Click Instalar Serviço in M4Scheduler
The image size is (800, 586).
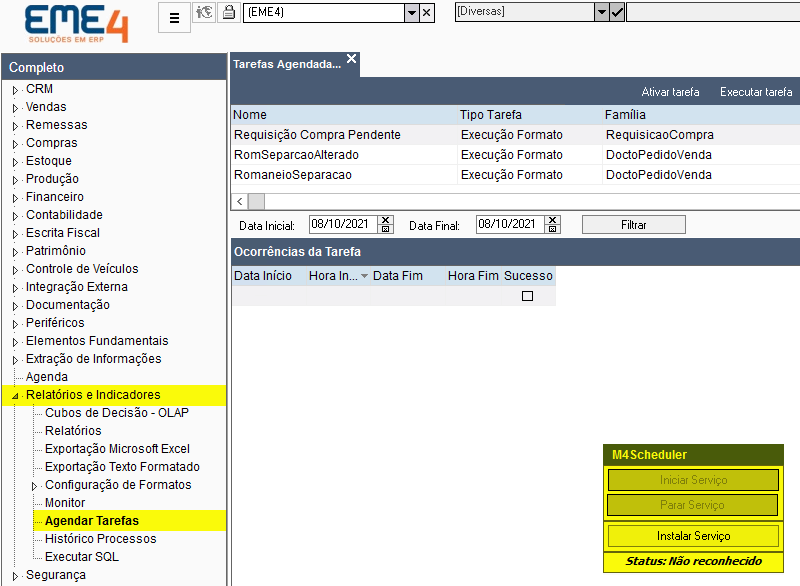pyautogui.click(x=693, y=536)
